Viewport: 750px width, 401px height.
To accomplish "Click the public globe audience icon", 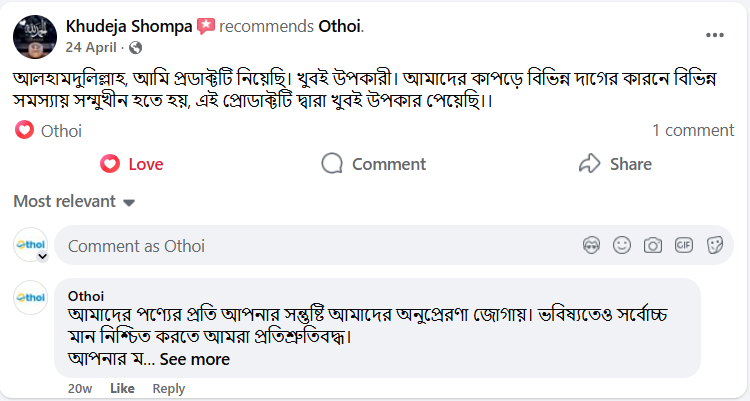I will (135, 47).
